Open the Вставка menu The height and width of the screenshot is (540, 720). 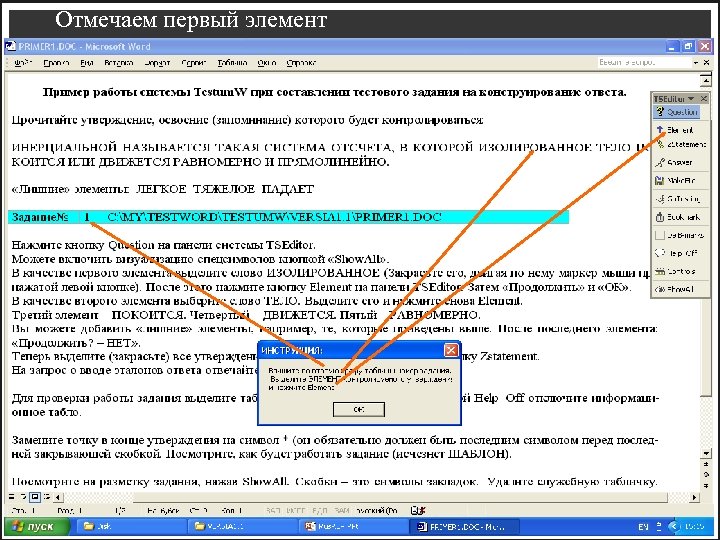118,63
